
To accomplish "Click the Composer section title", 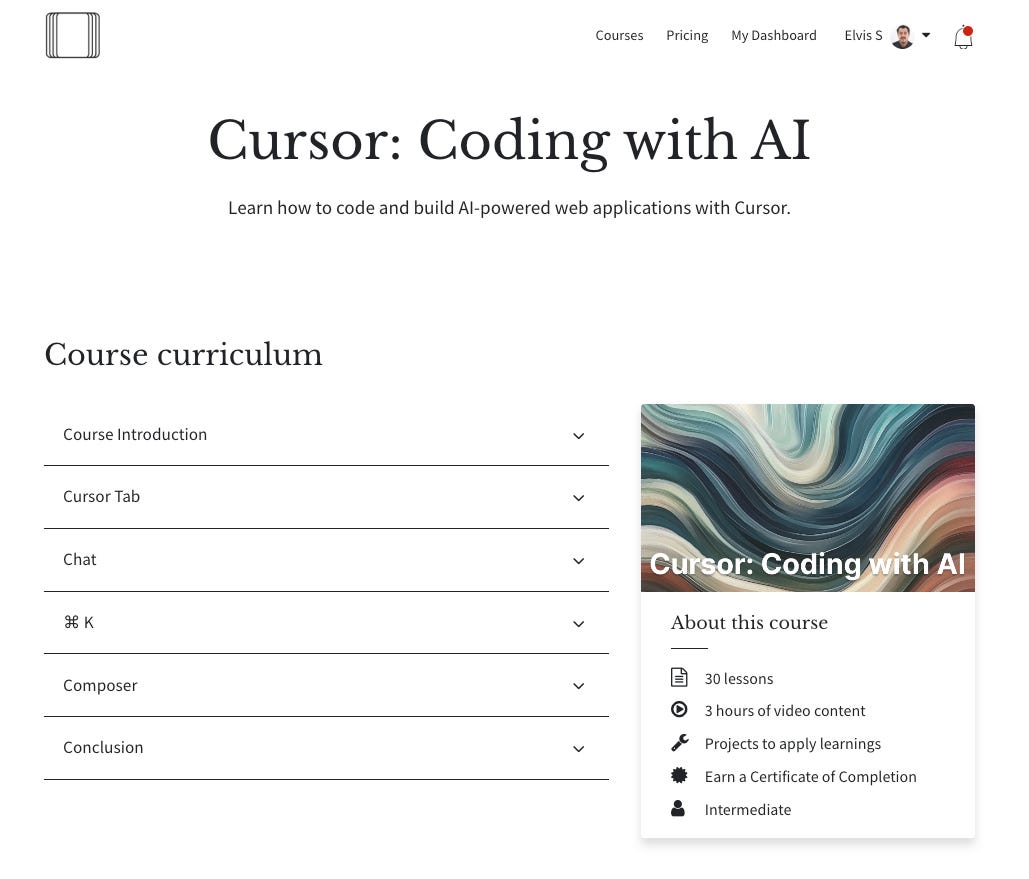I will (x=100, y=686).
